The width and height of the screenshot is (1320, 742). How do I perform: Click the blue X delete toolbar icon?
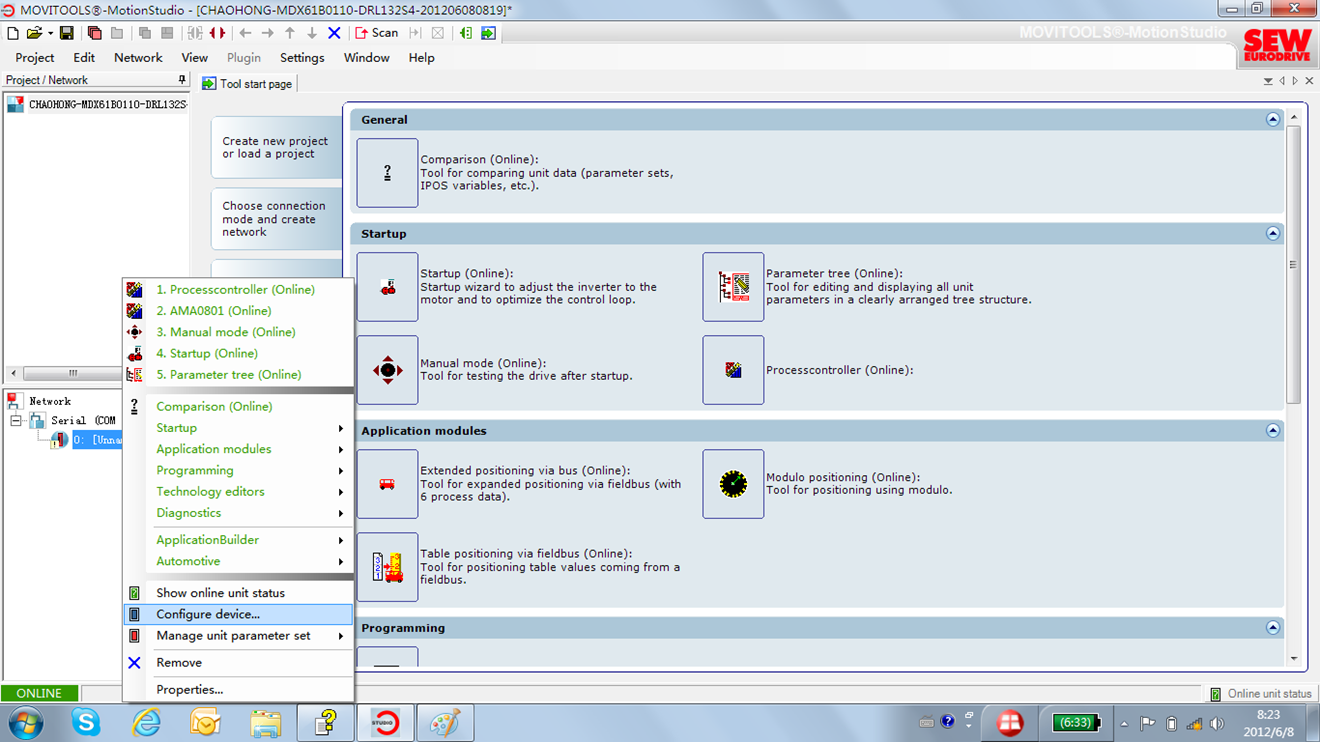click(x=334, y=33)
